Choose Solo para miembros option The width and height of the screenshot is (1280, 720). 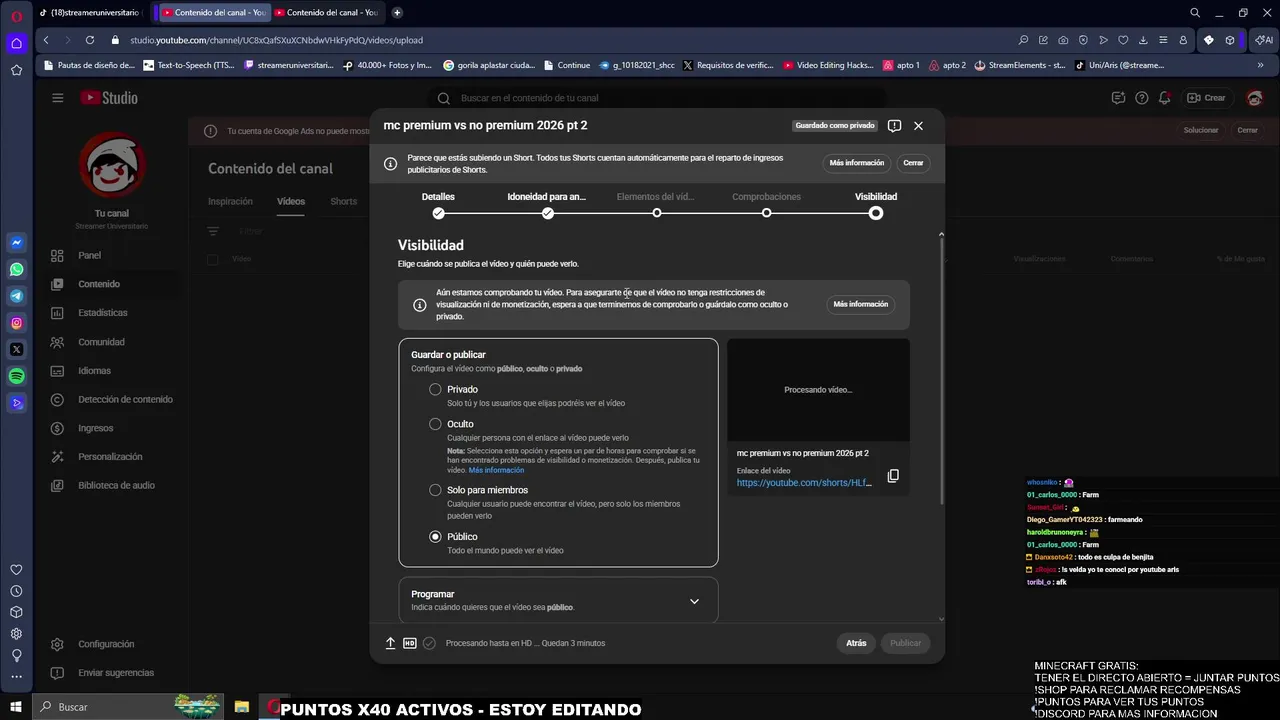click(x=435, y=490)
